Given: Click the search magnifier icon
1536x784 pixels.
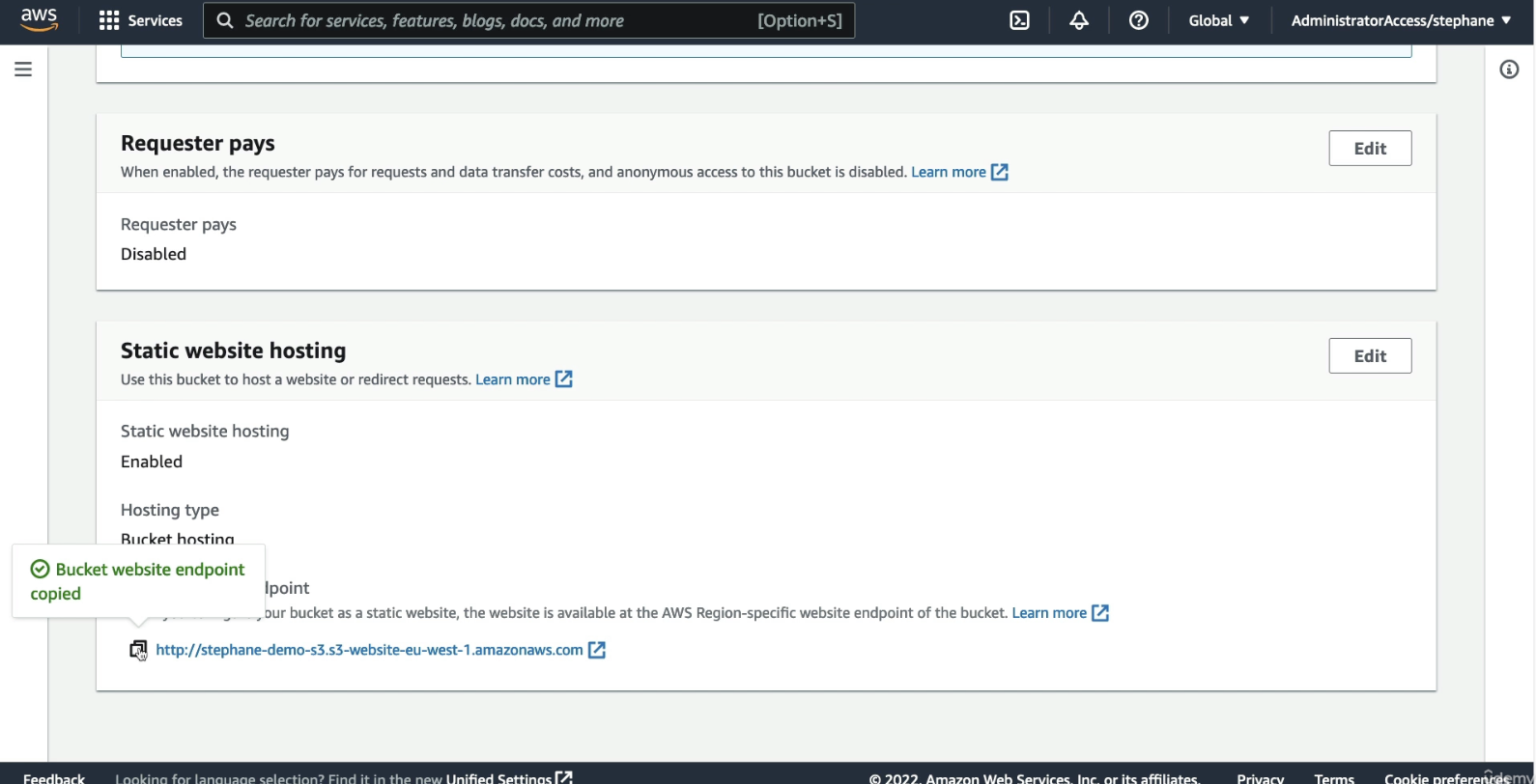Looking at the screenshot, I should [224, 20].
